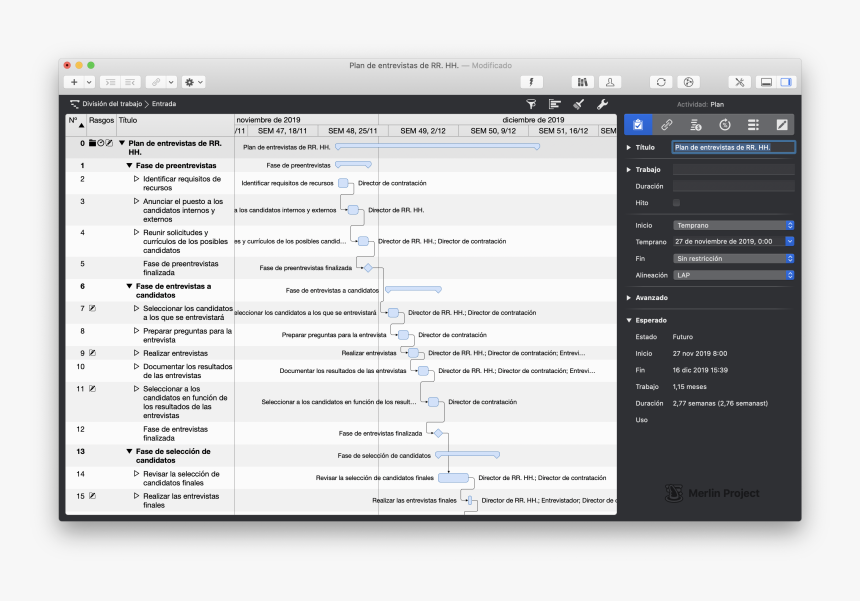Click the plus button to add an activity
The width and height of the screenshot is (860, 601).
(x=74, y=82)
